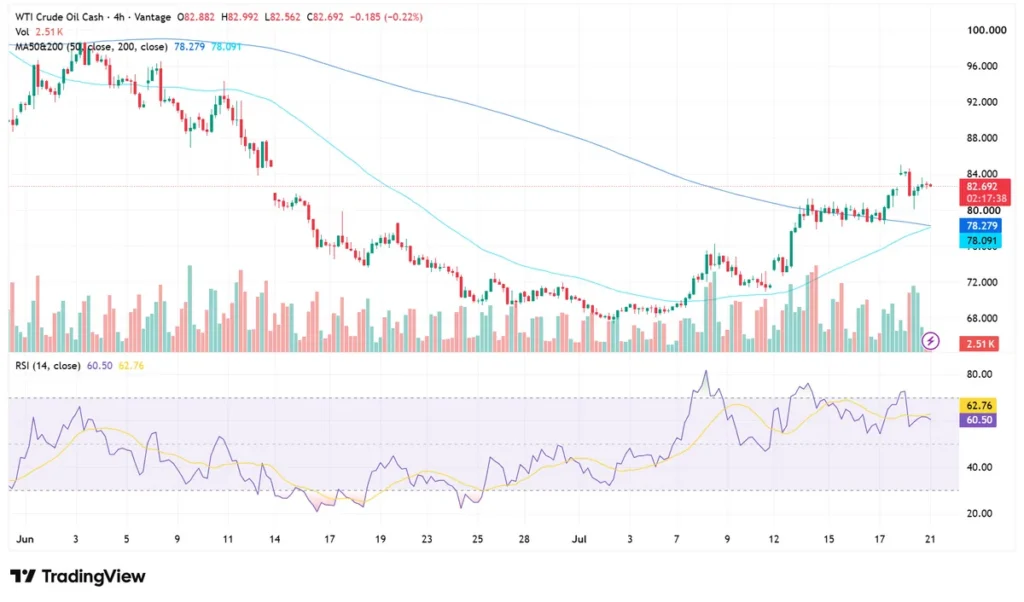Click the 100.000 price axis label

click(x=986, y=30)
